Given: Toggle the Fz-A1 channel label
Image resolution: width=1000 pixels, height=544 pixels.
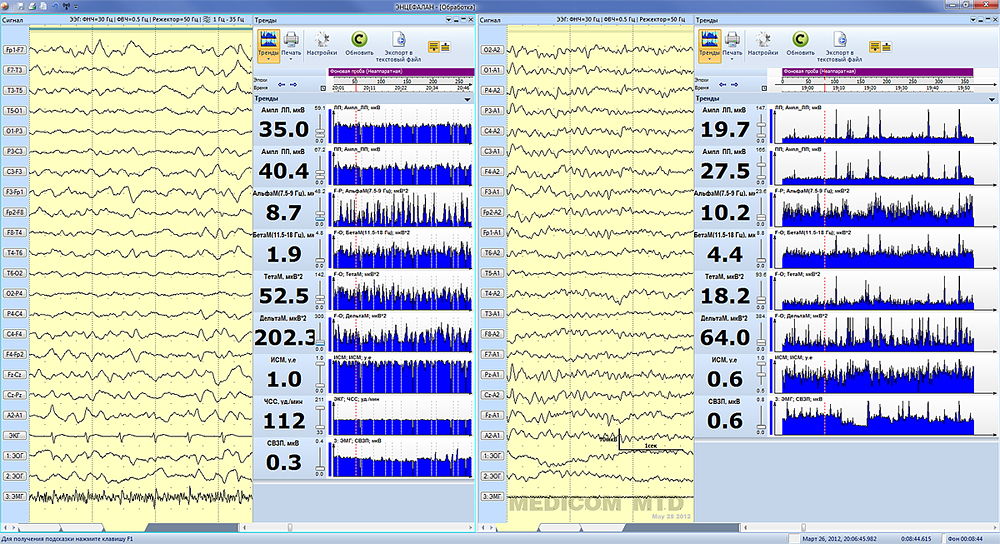Looking at the screenshot, I should [492, 415].
